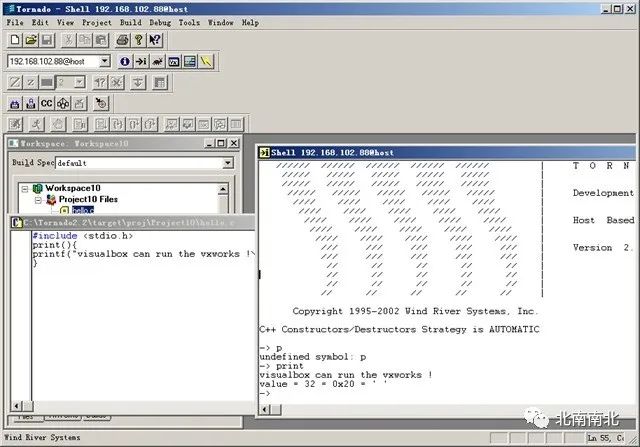Click 'Wind River Systems' status bar text
Viewport: 640px width, 447px height.
click(x=42, y=437)
